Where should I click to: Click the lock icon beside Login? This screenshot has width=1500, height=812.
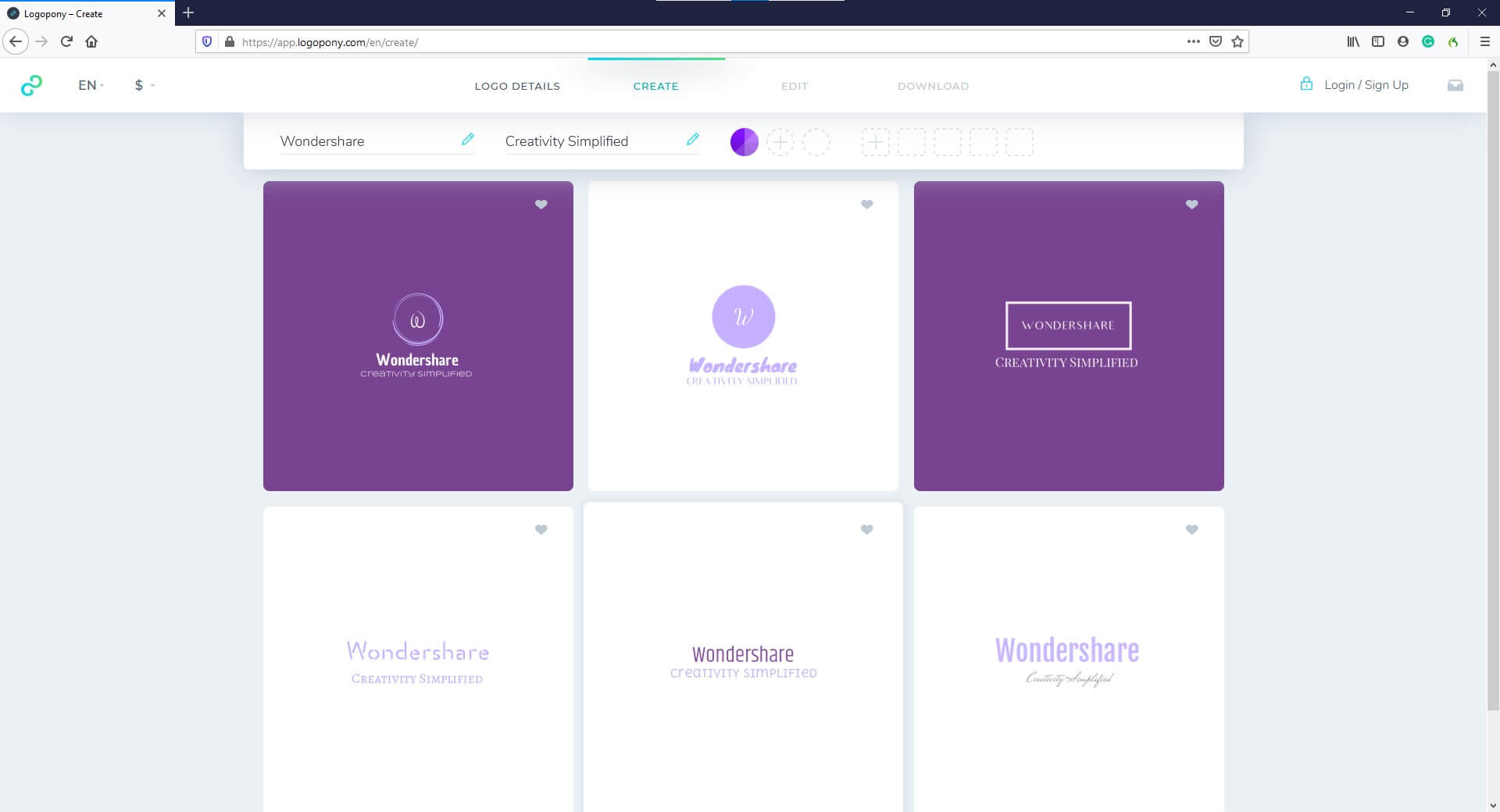coord(1306,84)
